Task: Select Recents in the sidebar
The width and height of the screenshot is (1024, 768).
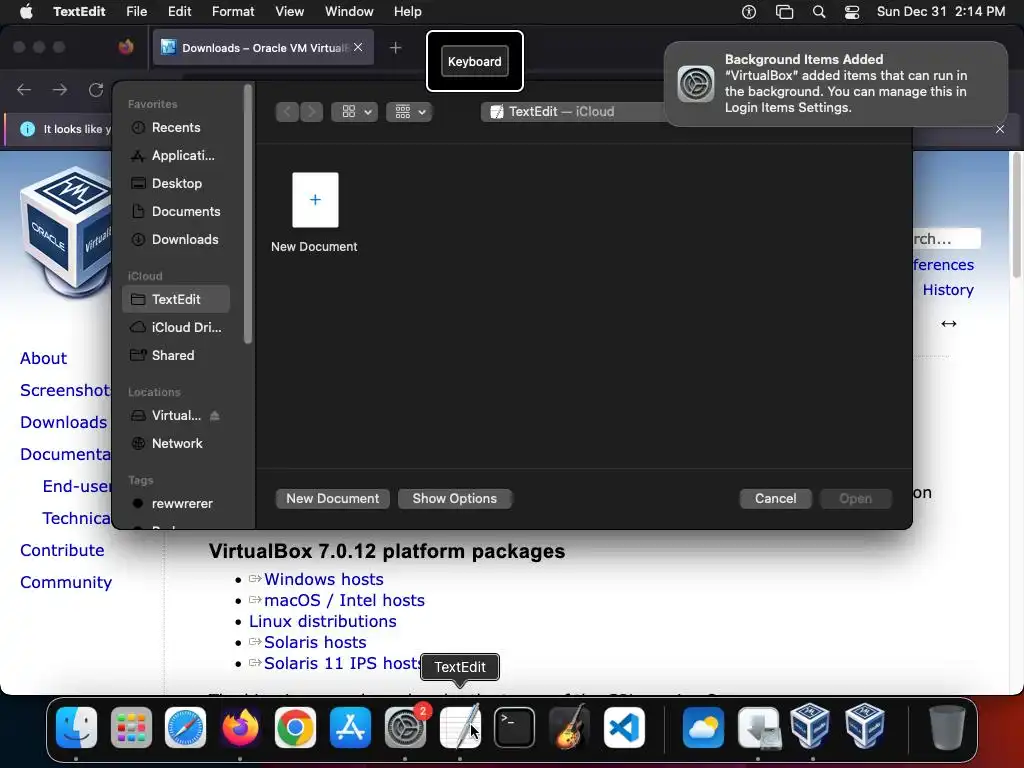Action: point(176,127)
